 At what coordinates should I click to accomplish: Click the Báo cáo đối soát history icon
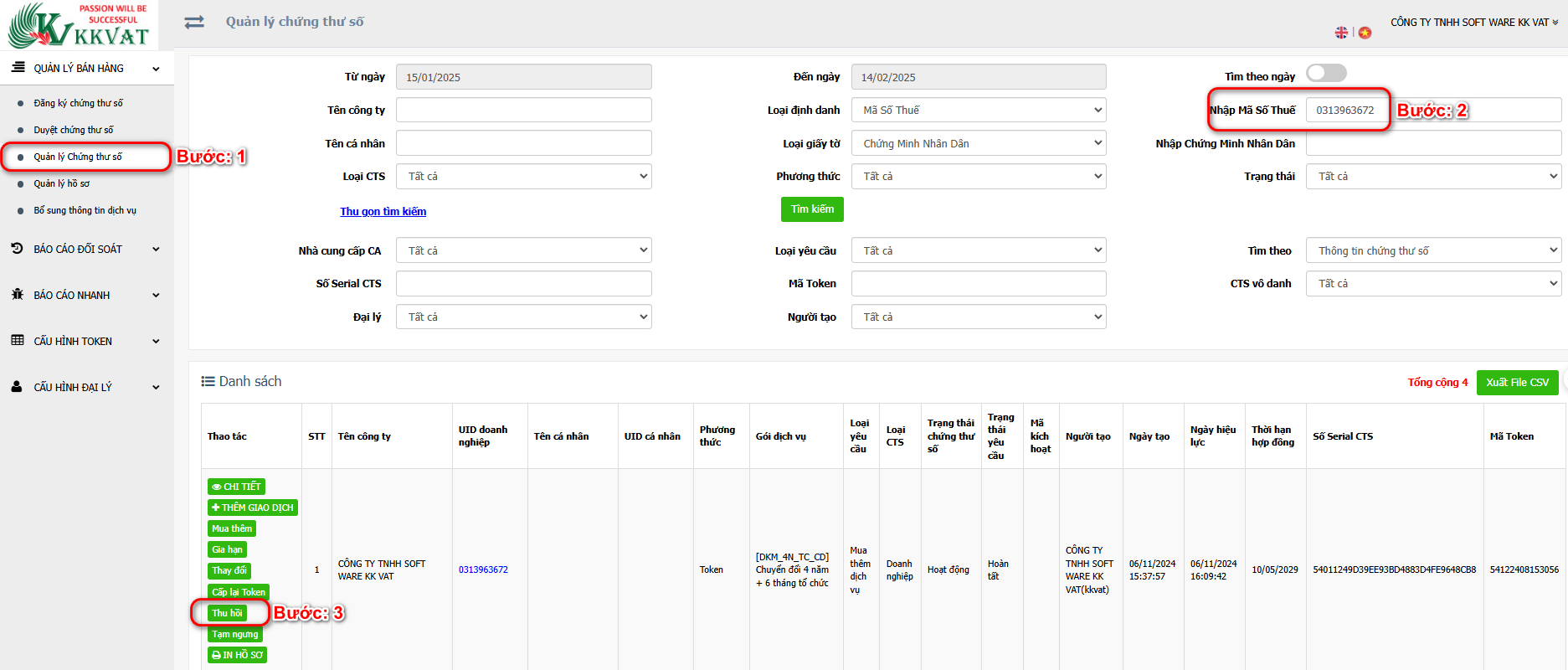pos(17,249)
